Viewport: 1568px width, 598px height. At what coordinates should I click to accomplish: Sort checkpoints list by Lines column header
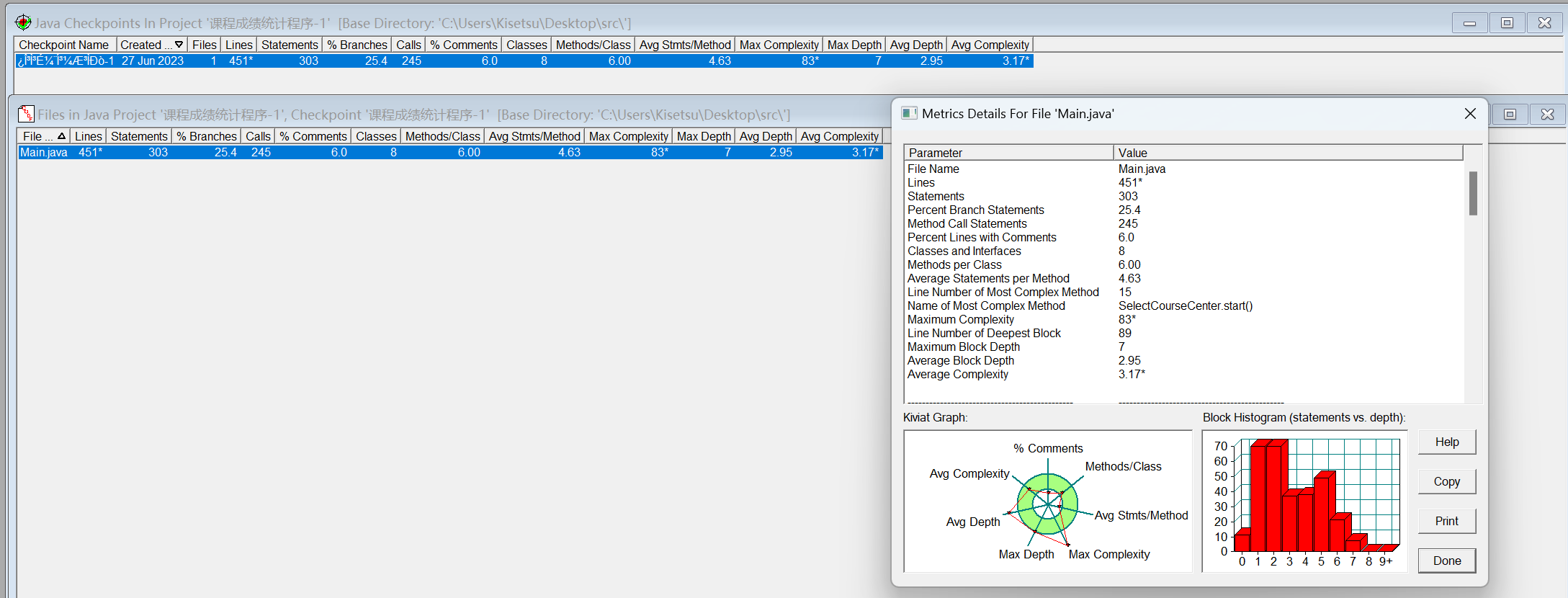tap(238, 45)
